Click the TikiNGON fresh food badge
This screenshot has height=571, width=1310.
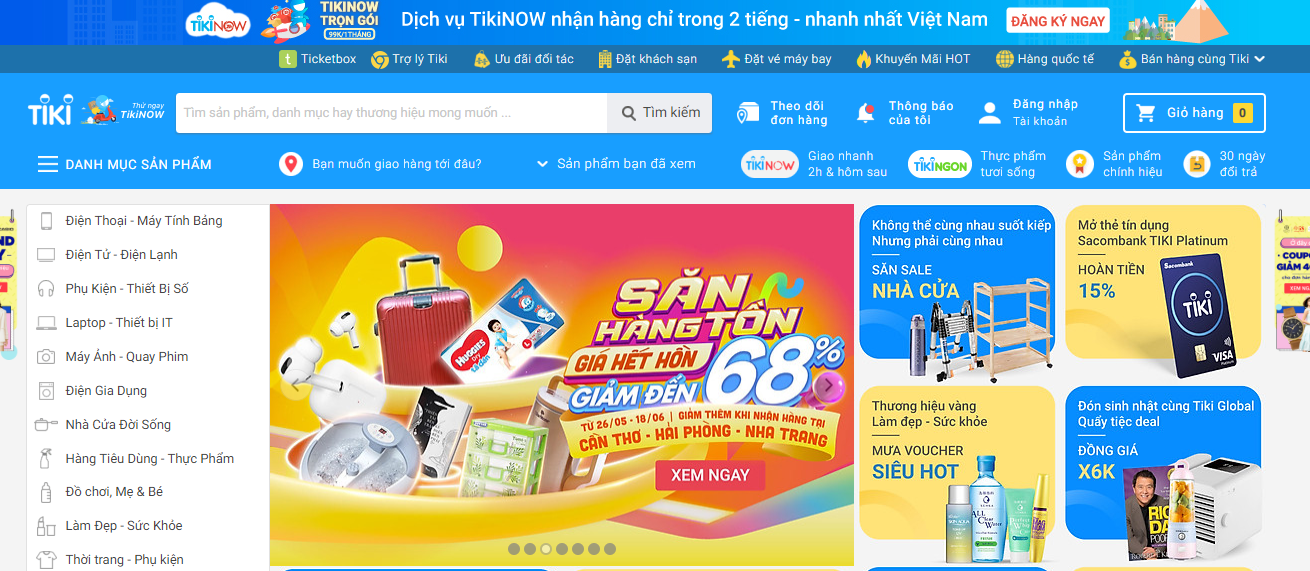pyautogui.click(x=940, y=164)
